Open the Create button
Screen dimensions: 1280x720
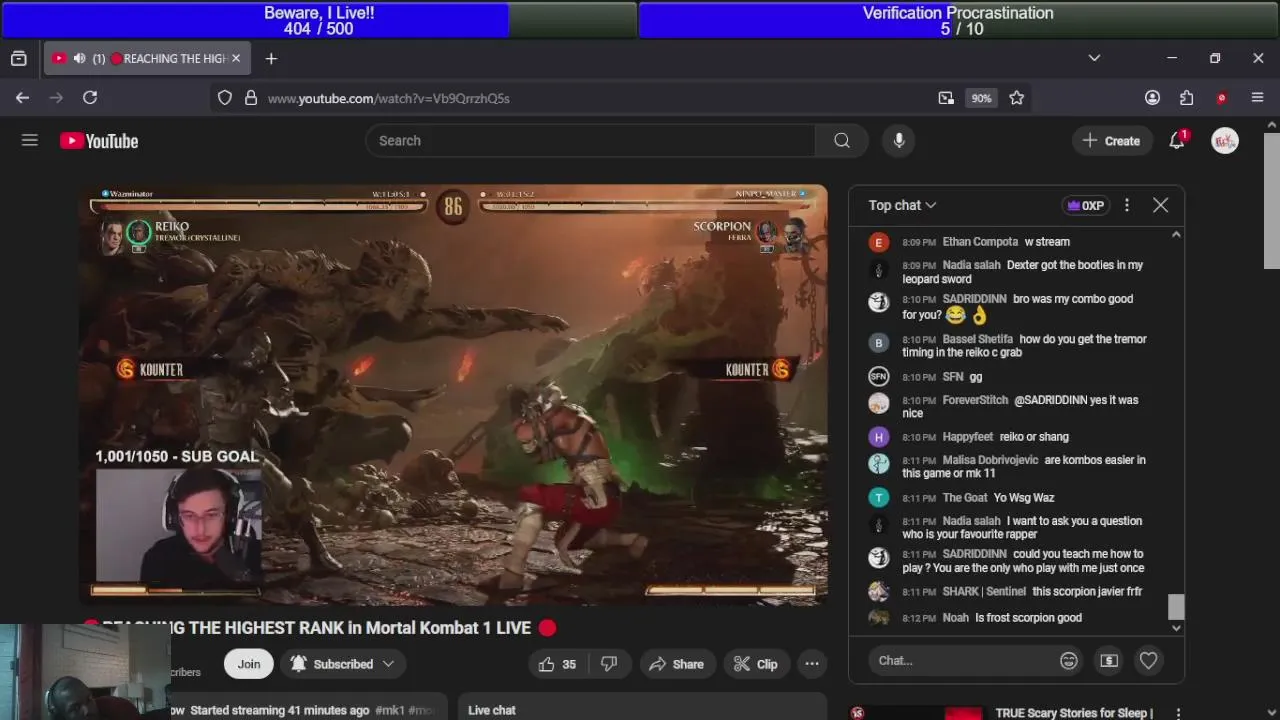(x=1111, y=141)
